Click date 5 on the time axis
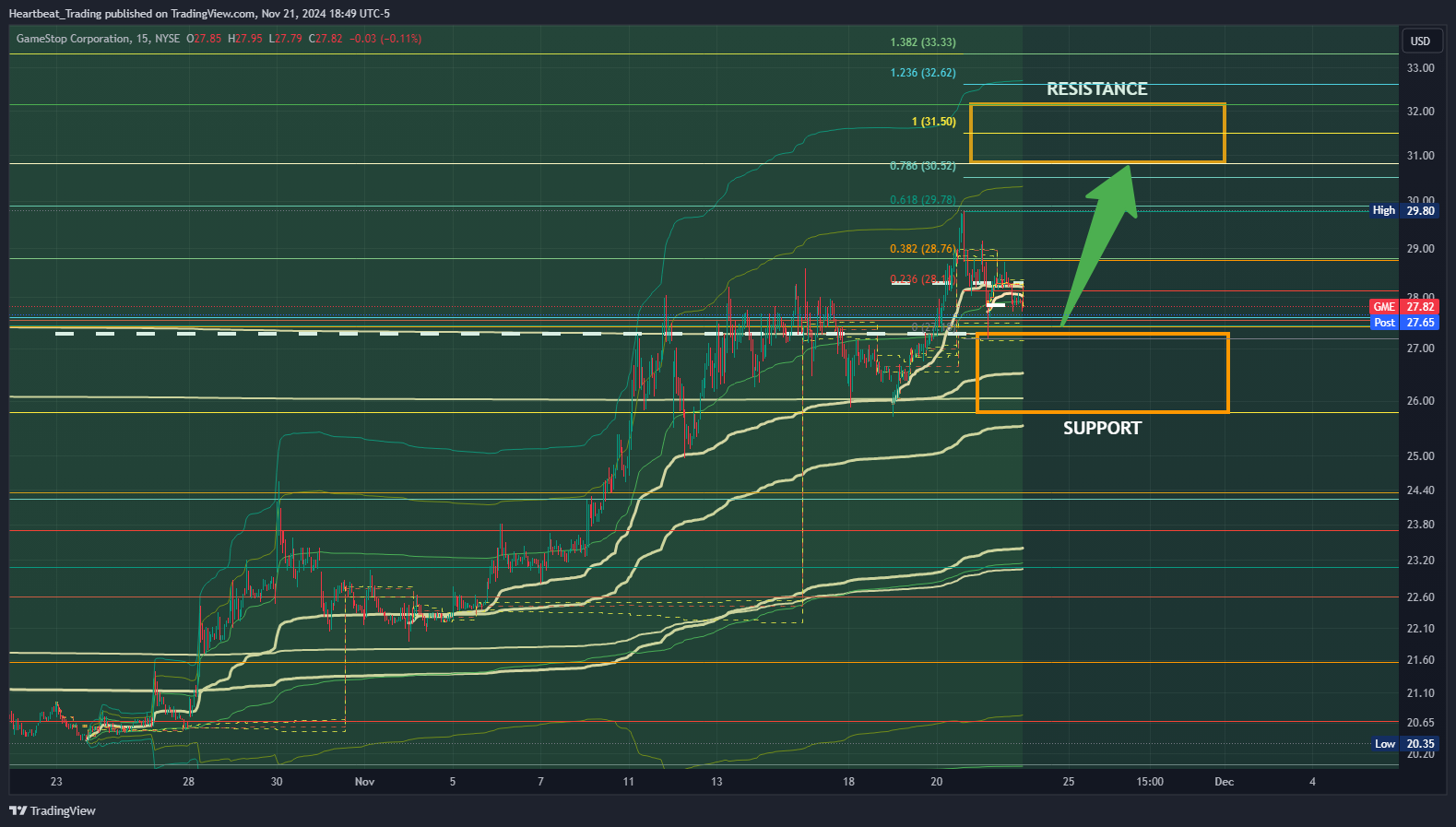 (x=453, y=782)
